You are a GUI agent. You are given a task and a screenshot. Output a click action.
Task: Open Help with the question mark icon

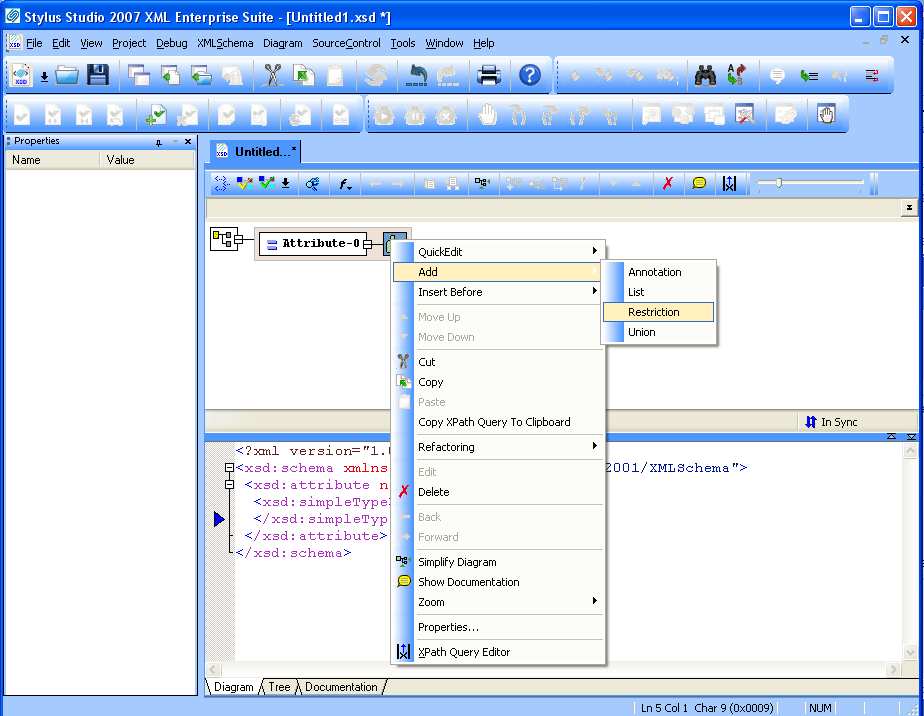point(530,75)
